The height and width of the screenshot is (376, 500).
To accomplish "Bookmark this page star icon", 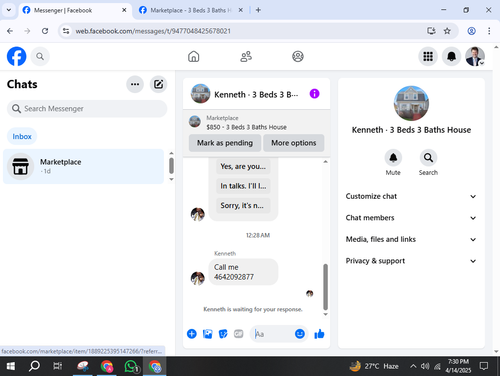I will pos(447,31).
